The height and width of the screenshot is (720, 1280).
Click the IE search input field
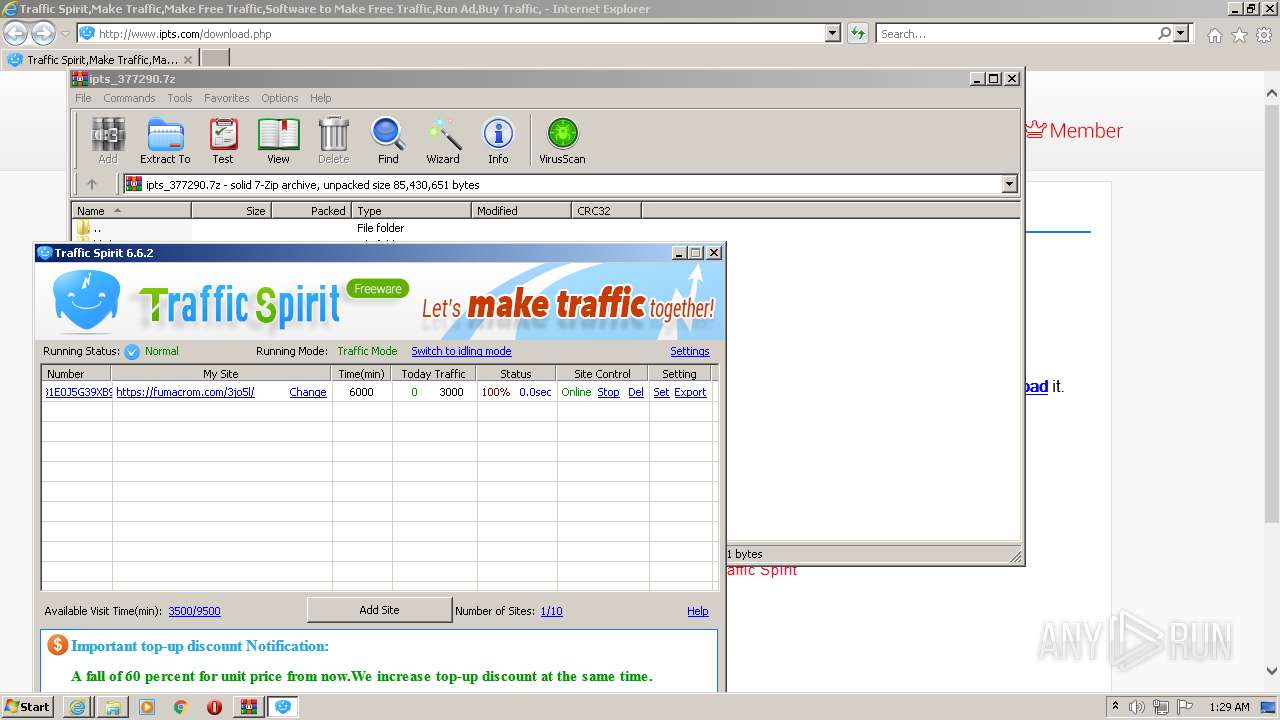[x=1016, y=34]
